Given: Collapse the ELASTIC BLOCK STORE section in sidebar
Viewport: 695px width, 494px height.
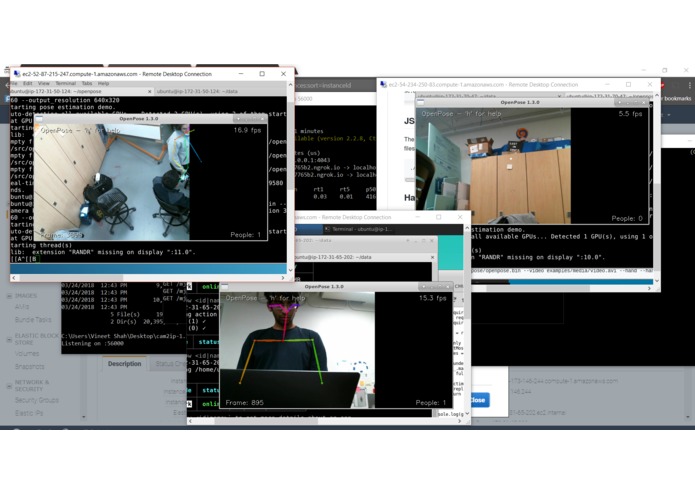Looking at the screenshot, I should pyautogui.click(x=9, y=340).
